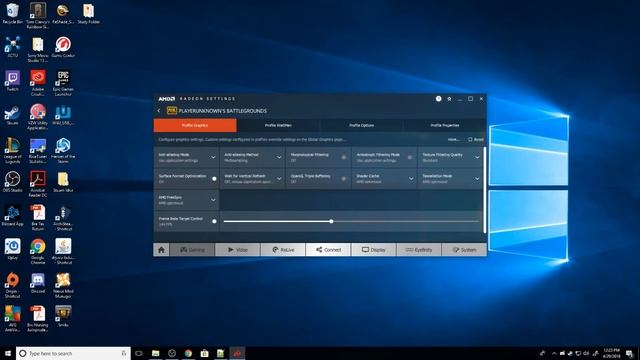Click the Frame Rate Target slider handle
The image size is (640, 360).
[x=331, y=221]
